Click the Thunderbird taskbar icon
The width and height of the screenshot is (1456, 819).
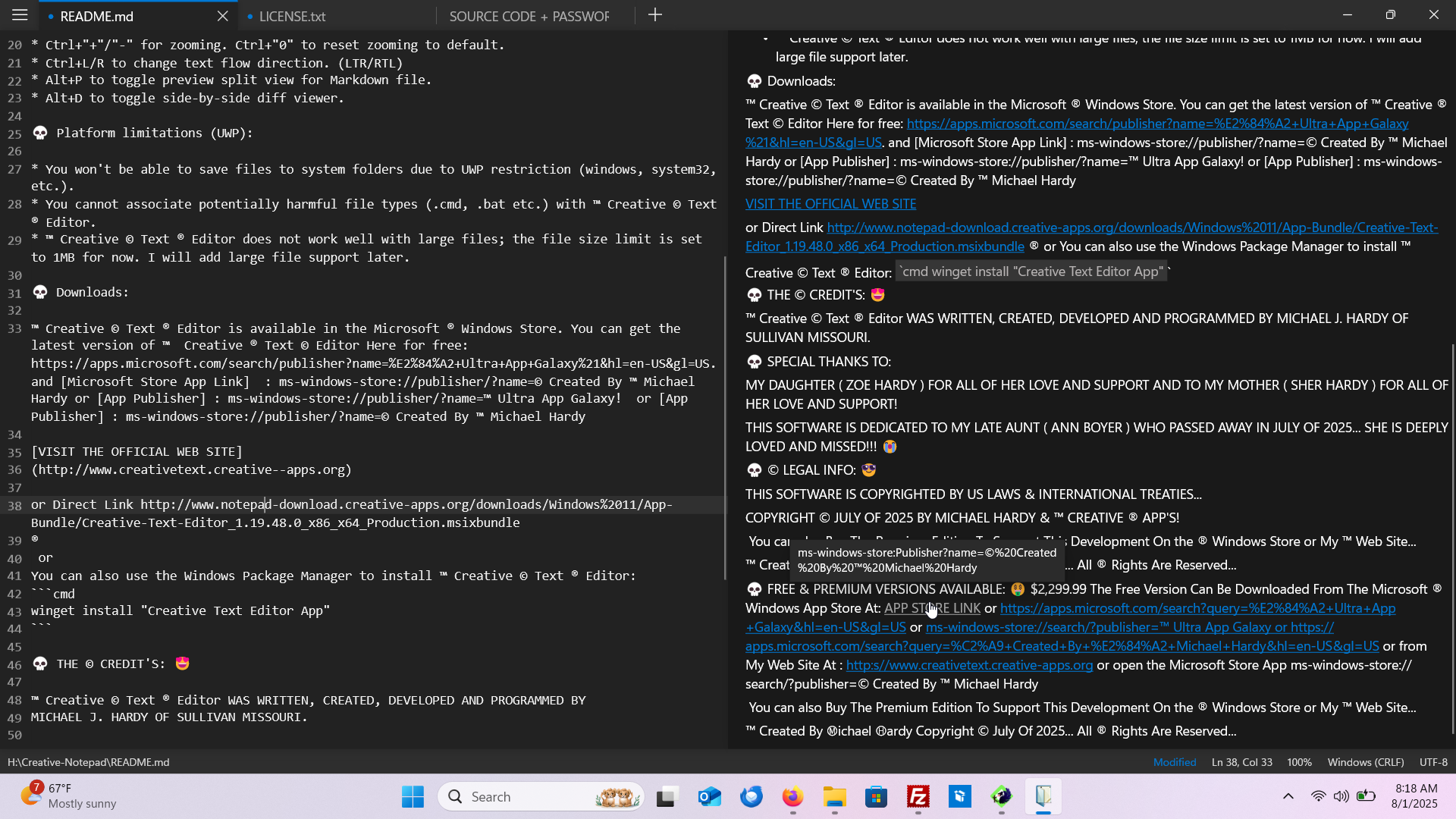pos(752,796)
